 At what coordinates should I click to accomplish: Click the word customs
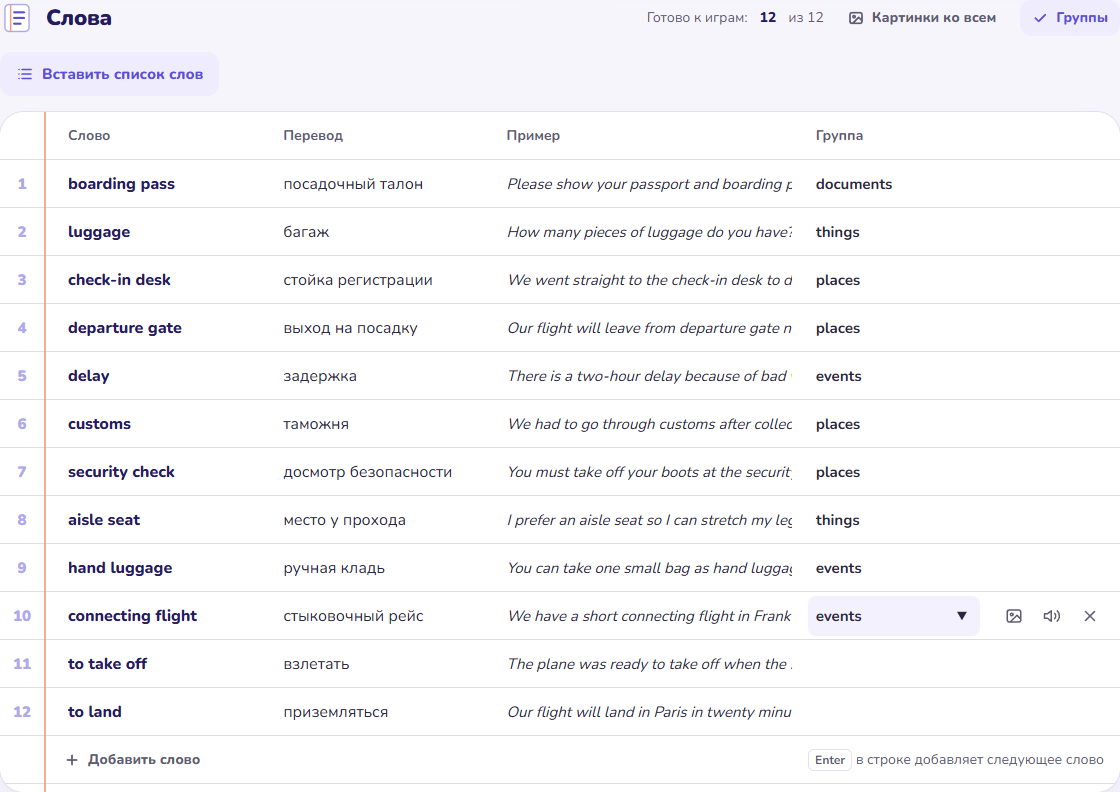(99, 423)
